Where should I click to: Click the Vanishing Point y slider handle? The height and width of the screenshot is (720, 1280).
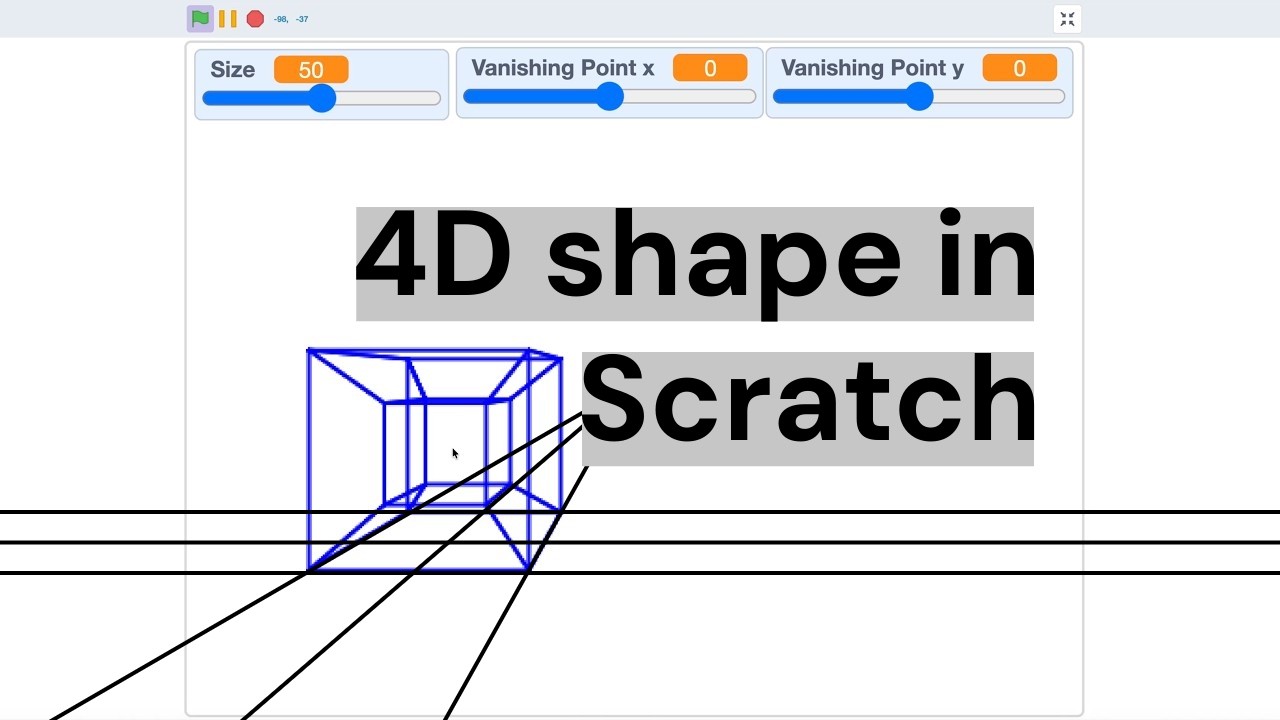point(919,97)
